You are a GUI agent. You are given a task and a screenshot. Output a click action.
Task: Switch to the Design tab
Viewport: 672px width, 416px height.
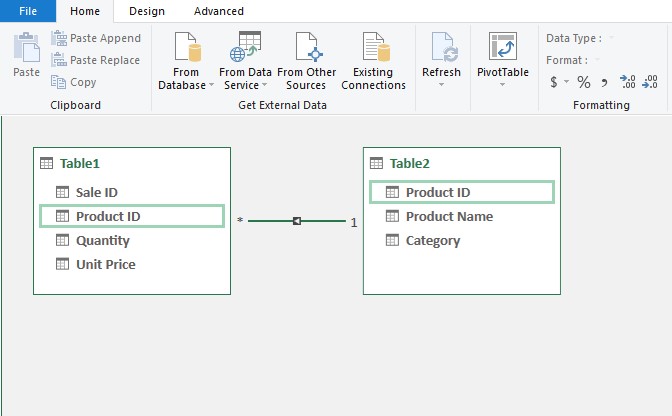(147, 11)
